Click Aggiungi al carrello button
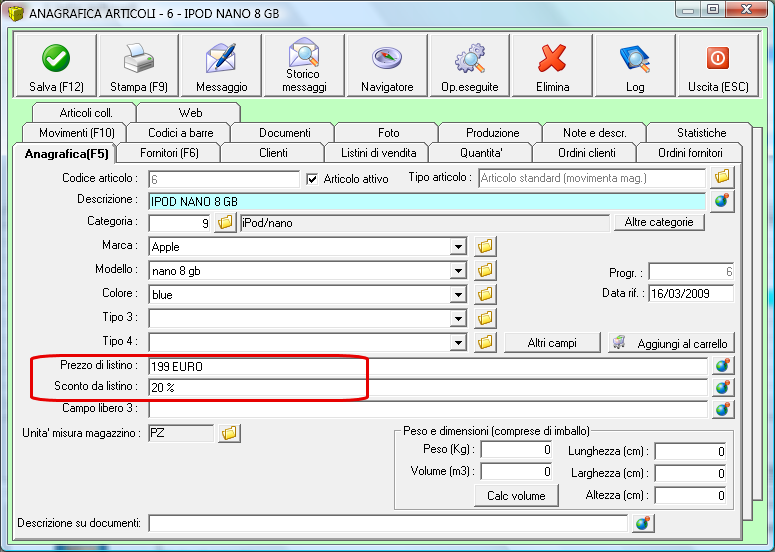 pos(671,342)
